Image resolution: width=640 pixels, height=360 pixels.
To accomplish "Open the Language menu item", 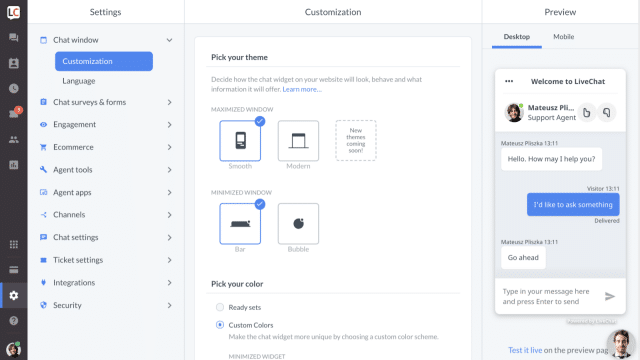I will point(79,81).
